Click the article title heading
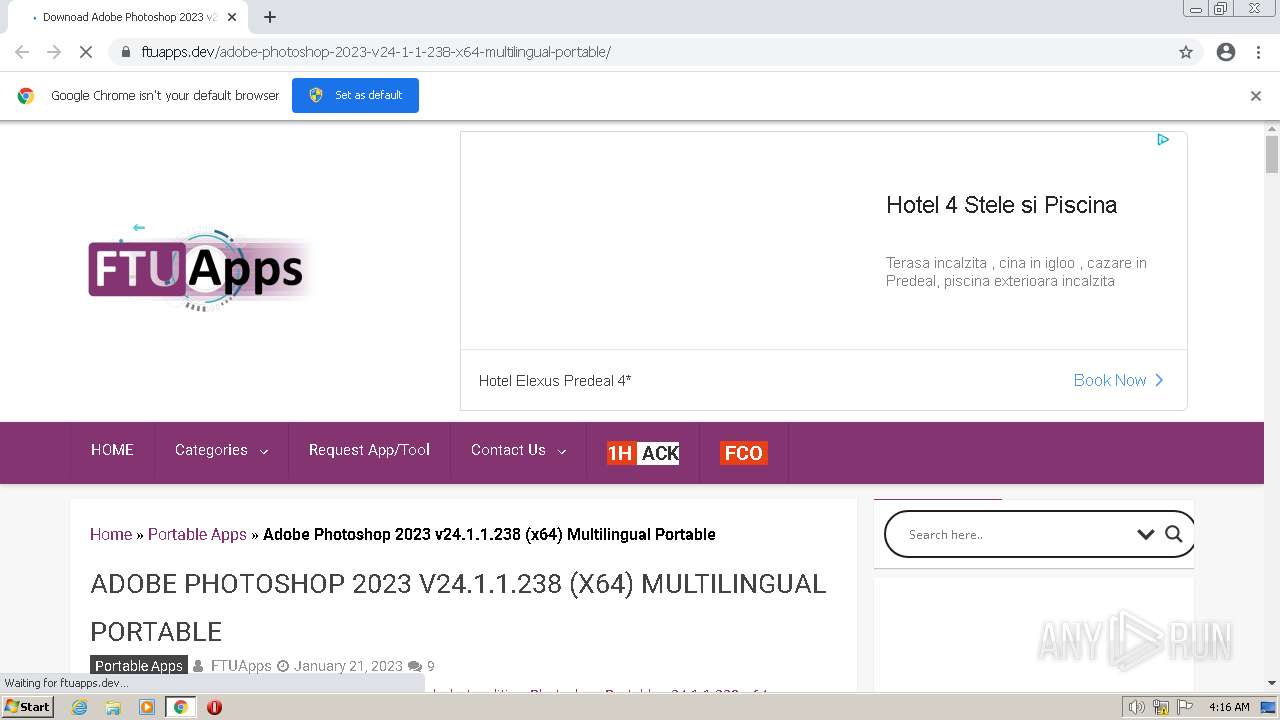 458,607
